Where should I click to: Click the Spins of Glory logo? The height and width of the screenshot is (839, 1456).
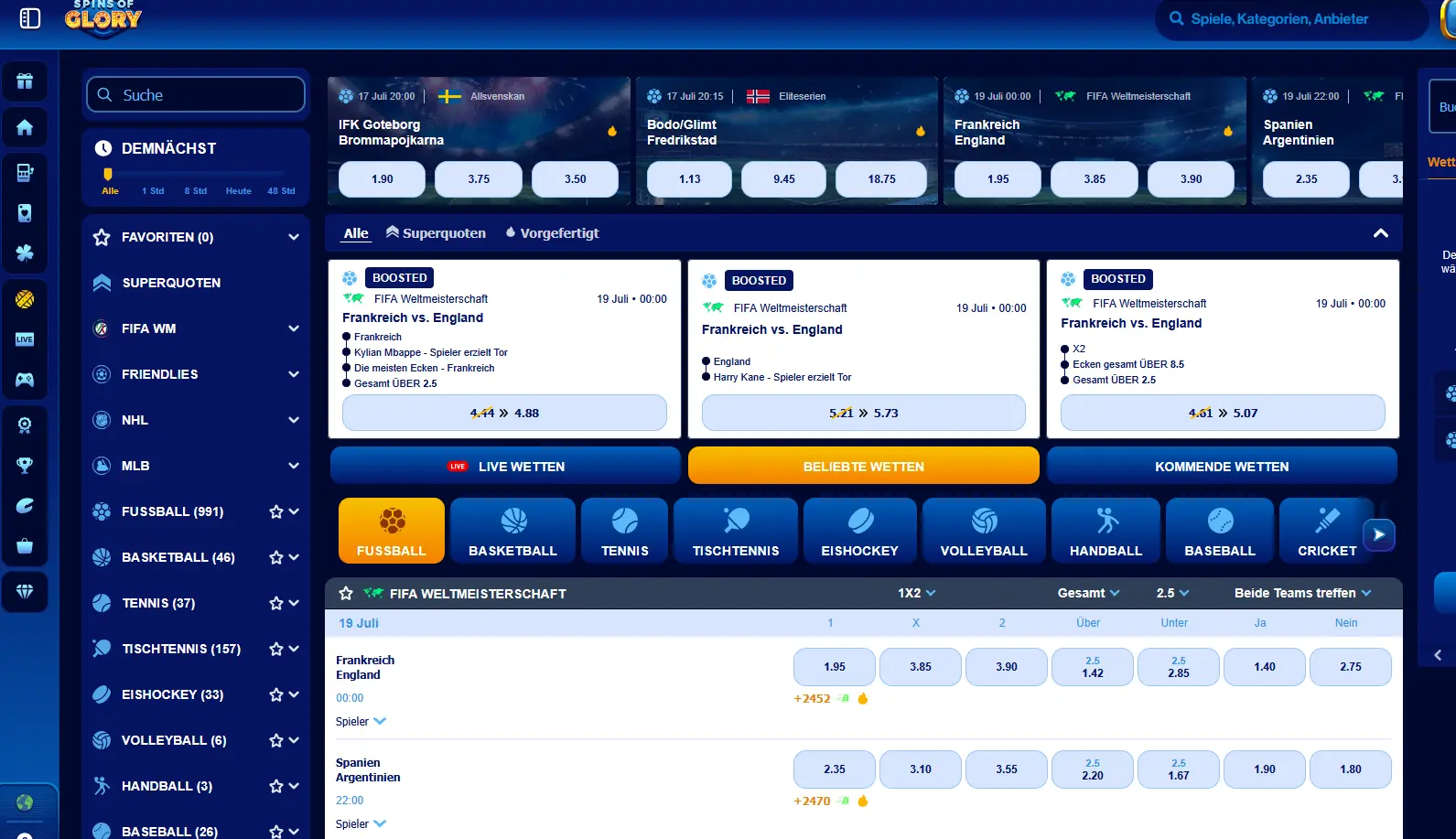tap(103, 18)
